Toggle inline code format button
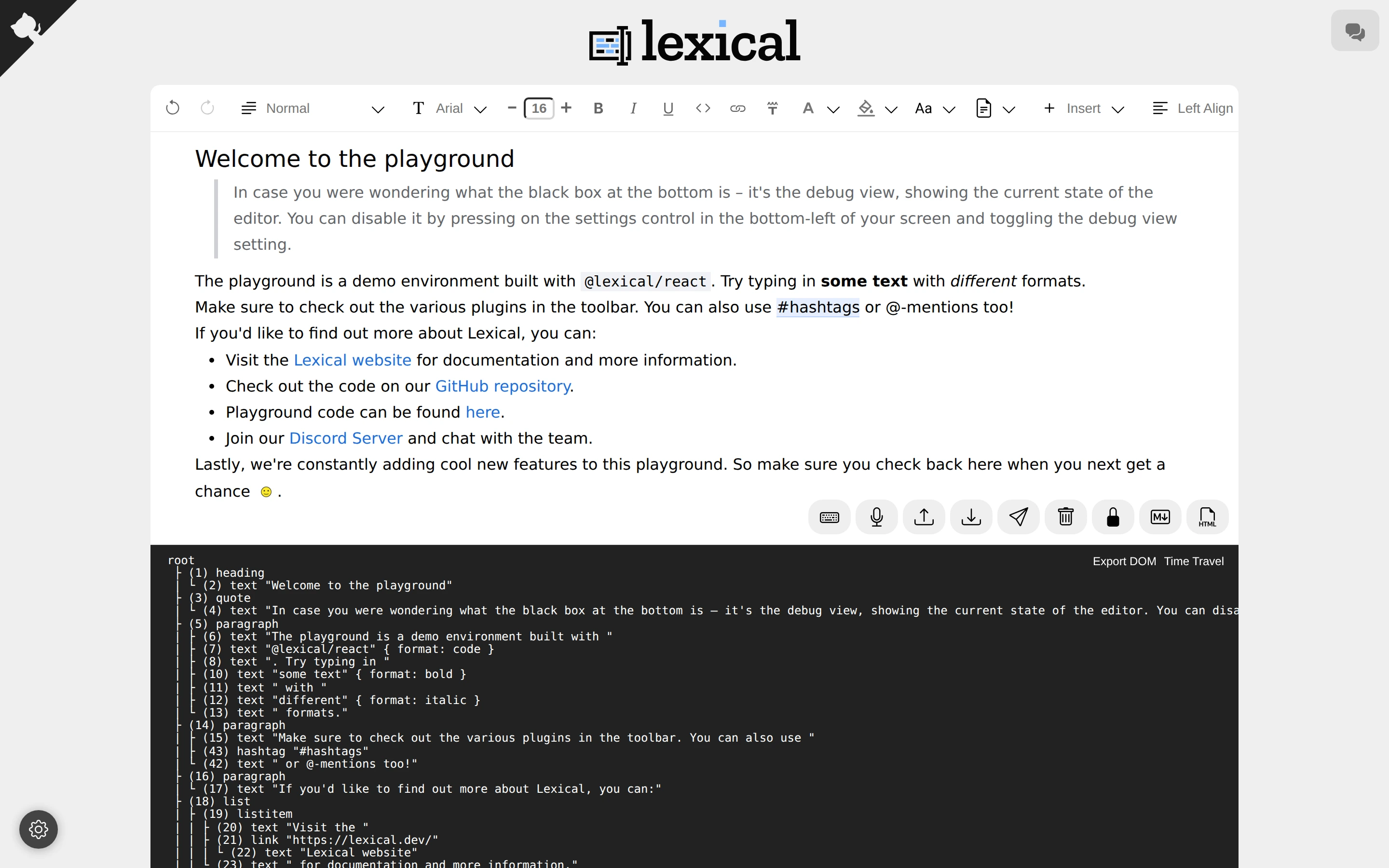The height and width of the screenshot is (868, 1389). pos(703,108)
